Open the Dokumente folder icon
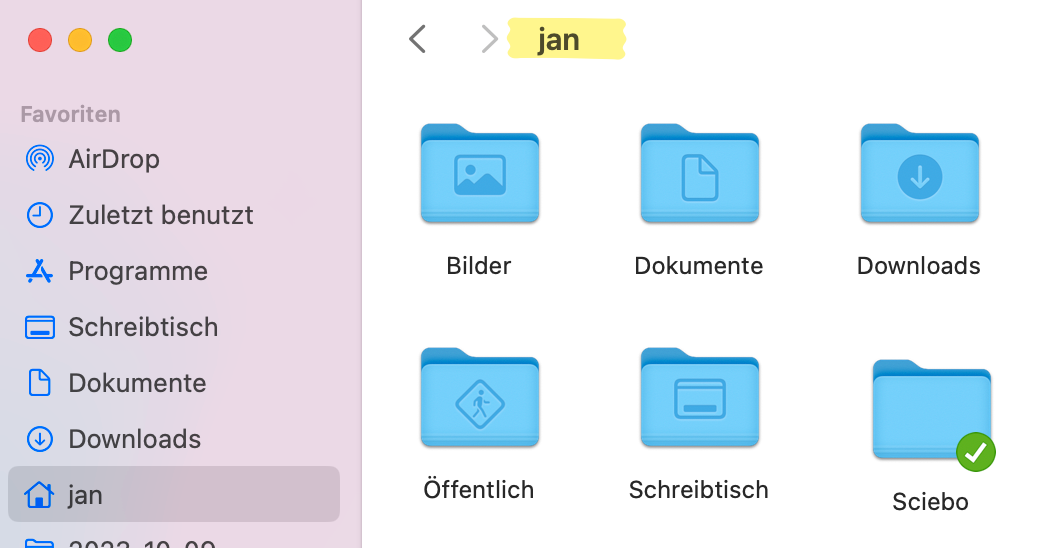The width and height of the screenshot is (1062, 548). pos(699,174)
